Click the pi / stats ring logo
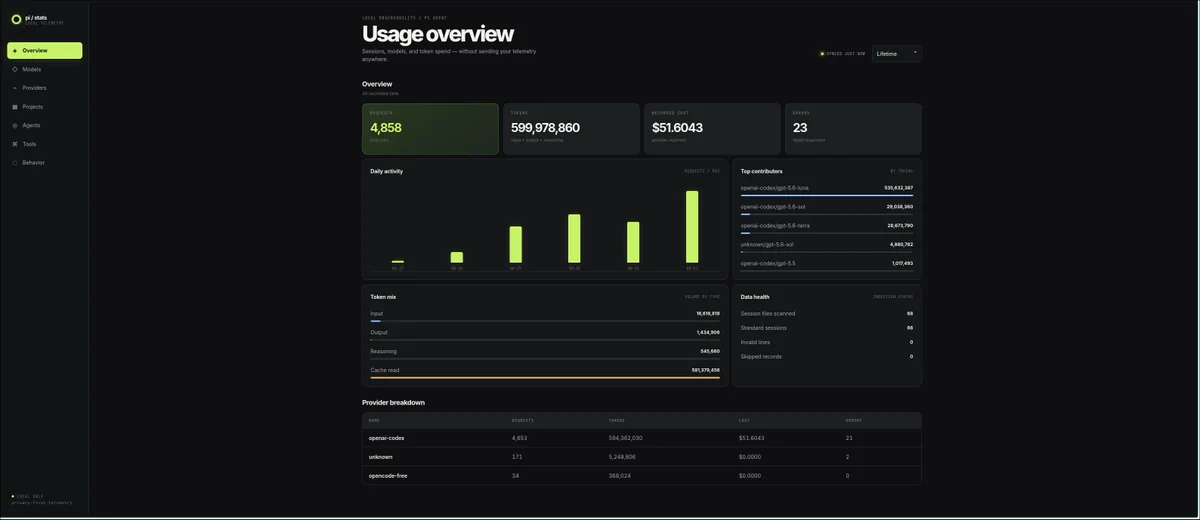The image size is (1200, 520). click(x=16, y=19)
